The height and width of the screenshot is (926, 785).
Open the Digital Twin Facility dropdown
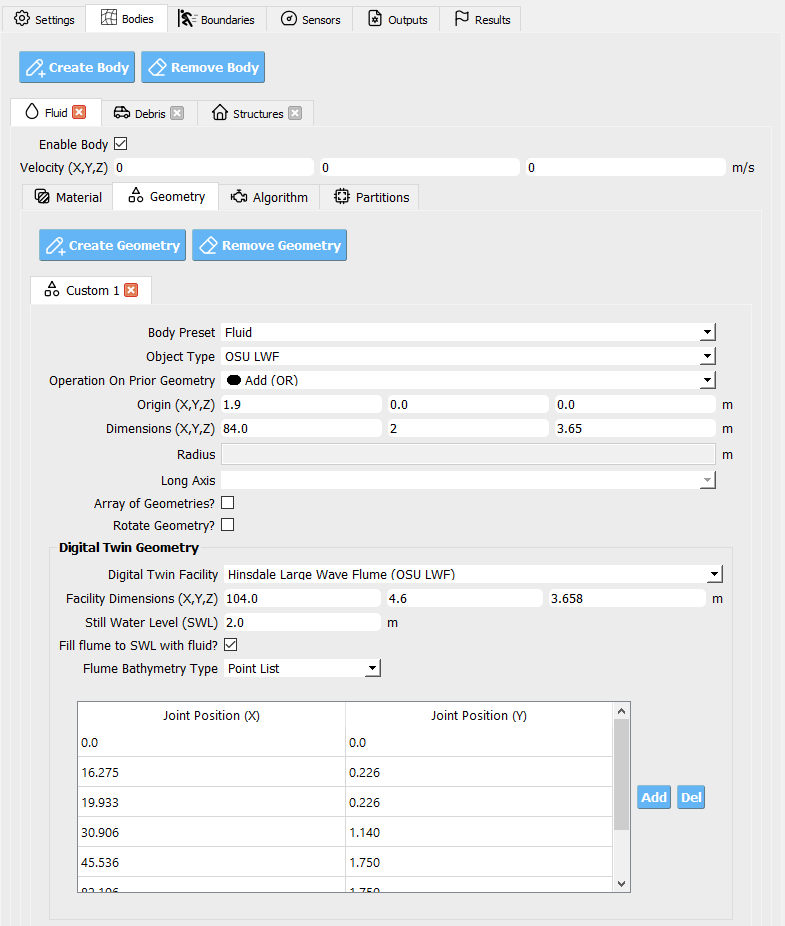(x=473, y=574)
